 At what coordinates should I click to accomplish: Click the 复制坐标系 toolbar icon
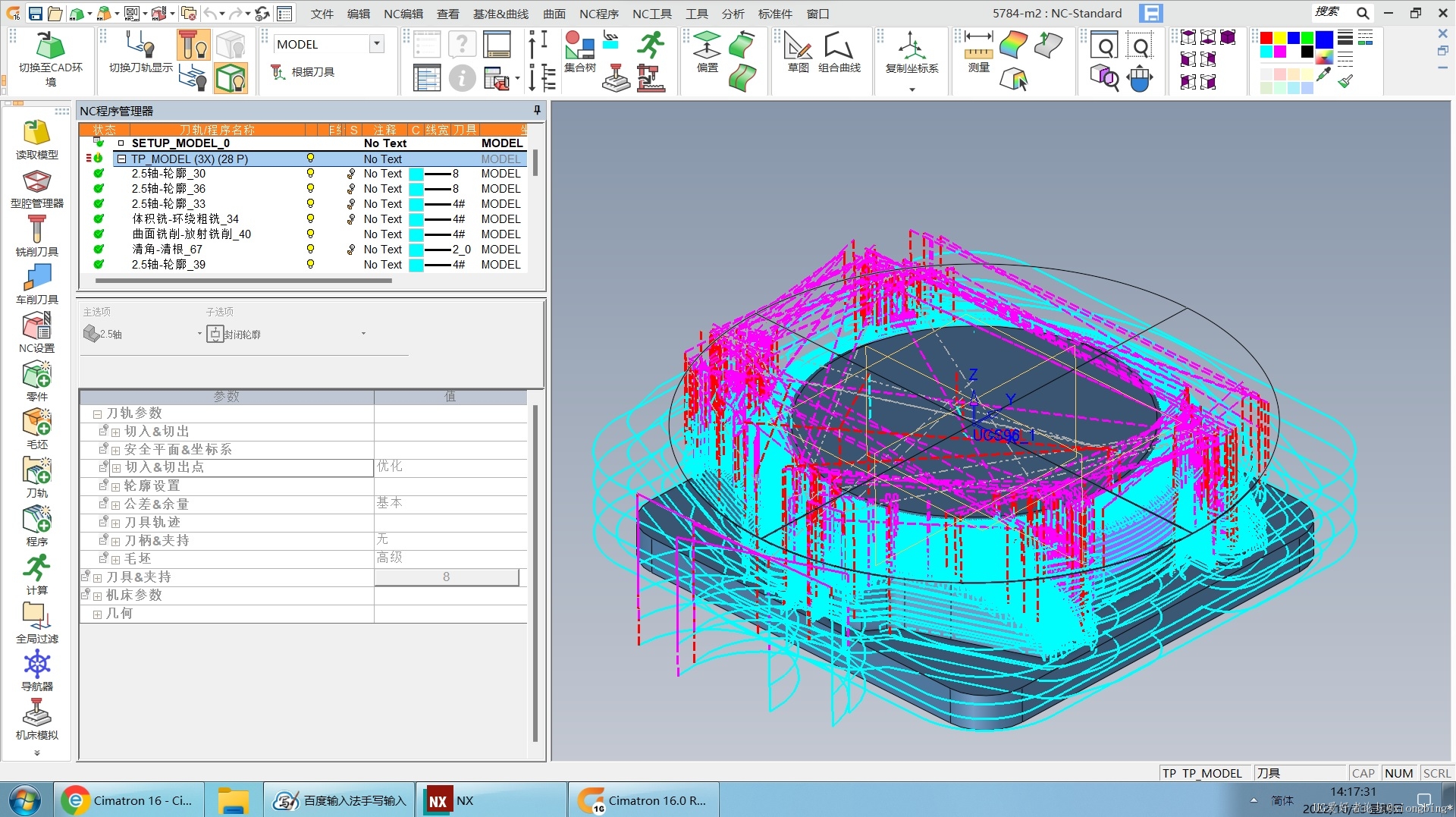coord(912,46)
